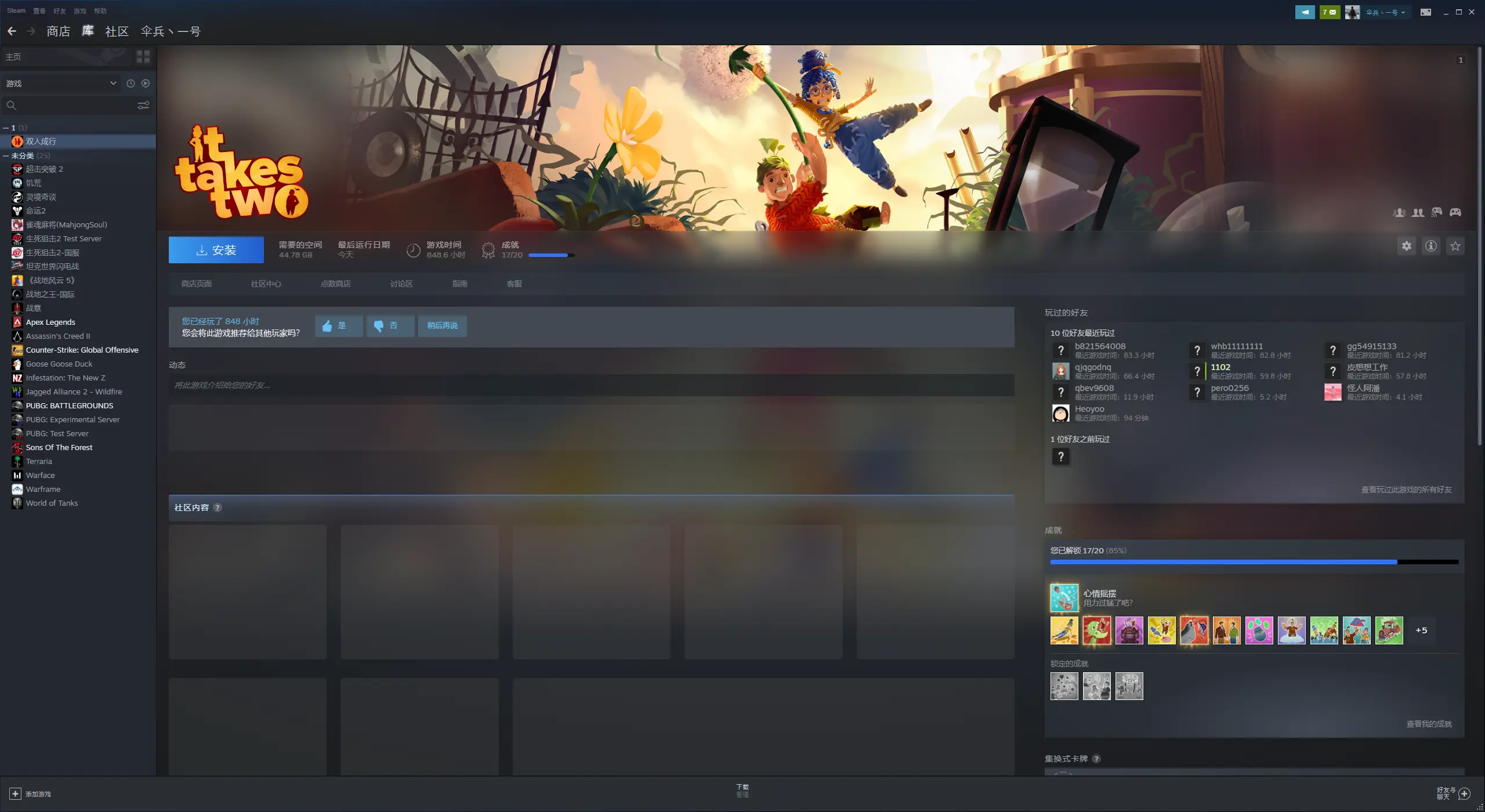1485x812 pixels.
Task: Click the achievements progress bar in header
Action: tap(551, 255)
